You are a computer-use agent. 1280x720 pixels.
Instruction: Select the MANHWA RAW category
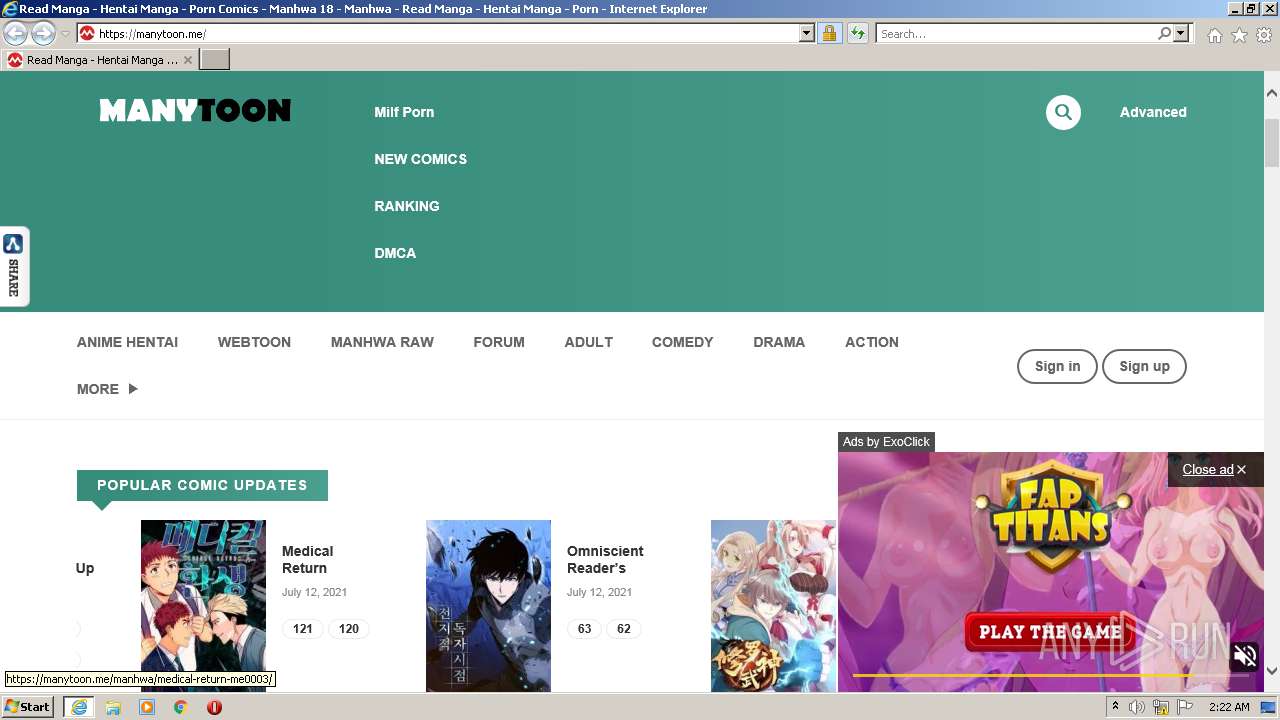(x=382, y=342)
